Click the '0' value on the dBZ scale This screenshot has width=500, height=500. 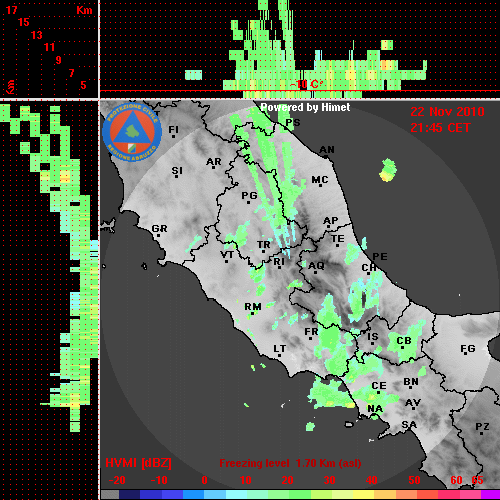204,480
